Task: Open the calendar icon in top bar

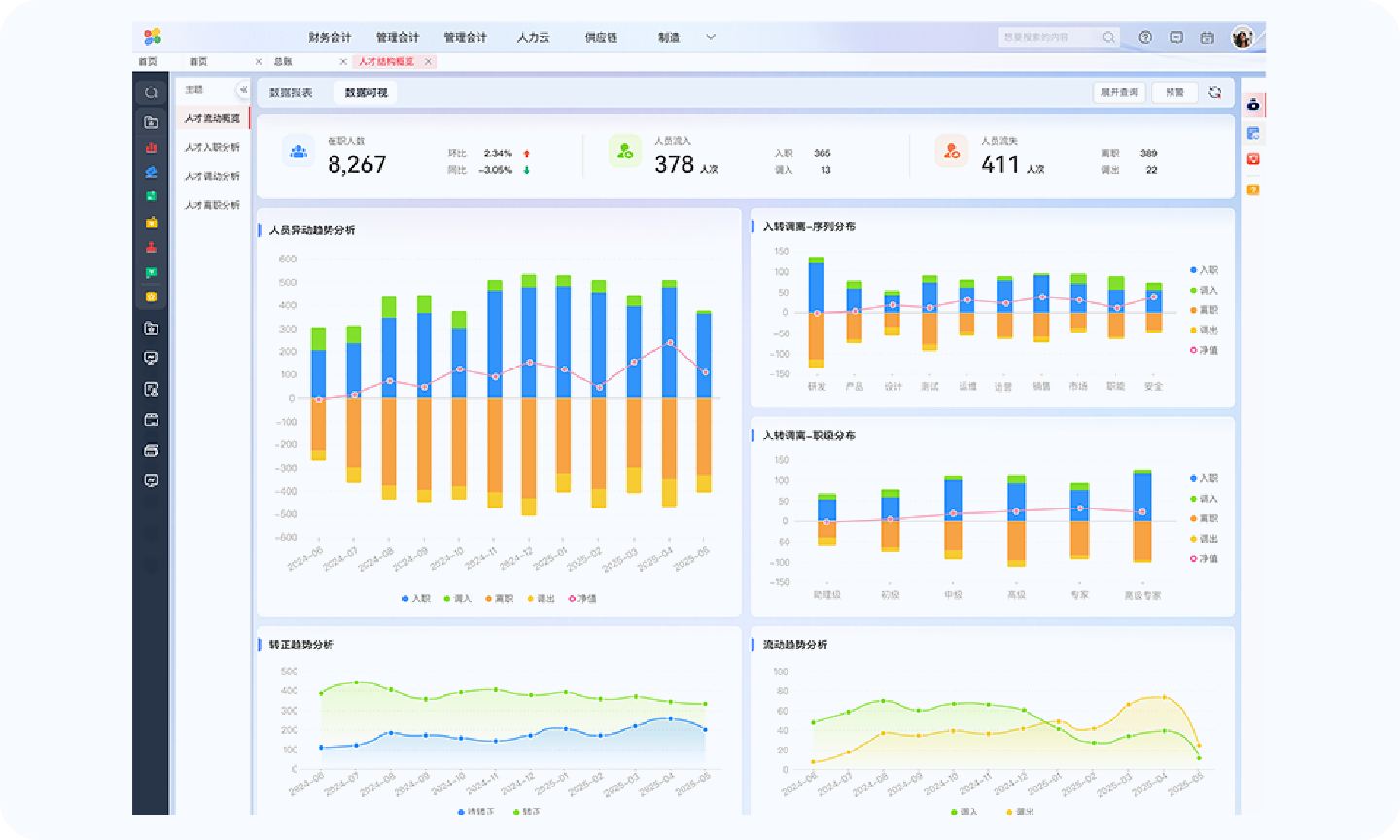Action: coord(1207,37)
